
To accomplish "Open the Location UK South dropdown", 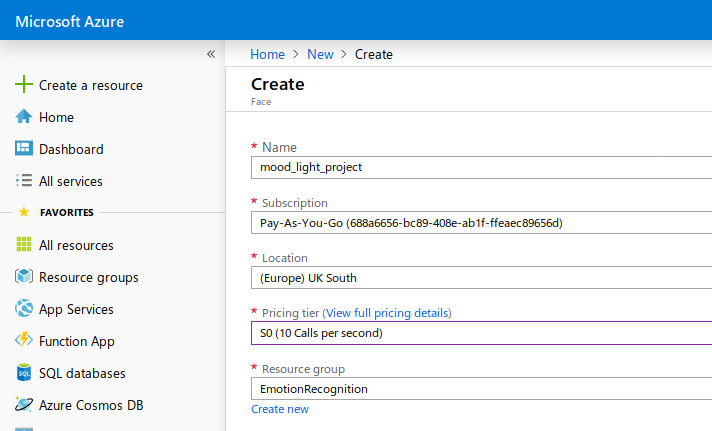I will click(481, 278).
